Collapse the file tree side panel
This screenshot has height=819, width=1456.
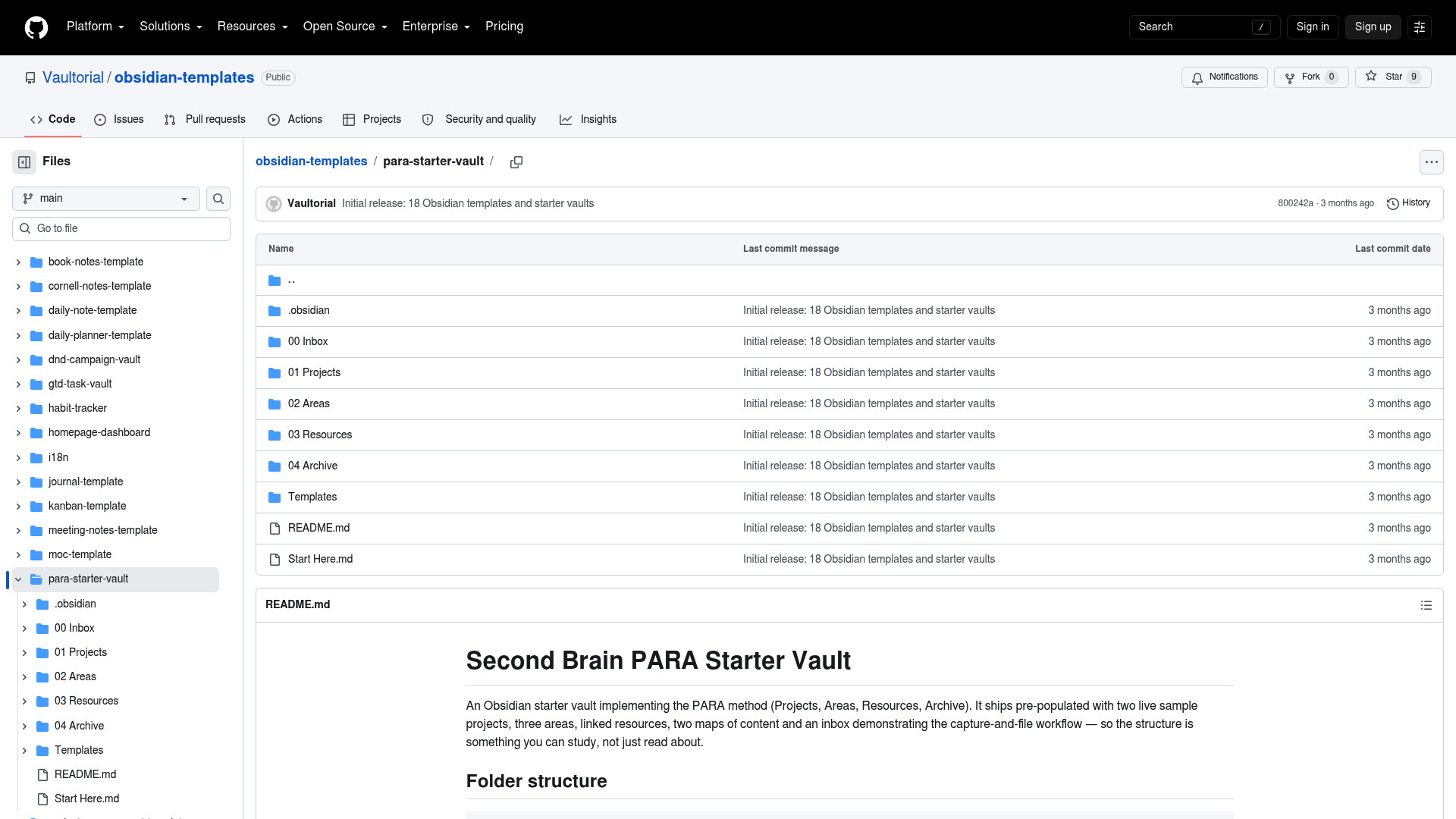click(24, 162)
